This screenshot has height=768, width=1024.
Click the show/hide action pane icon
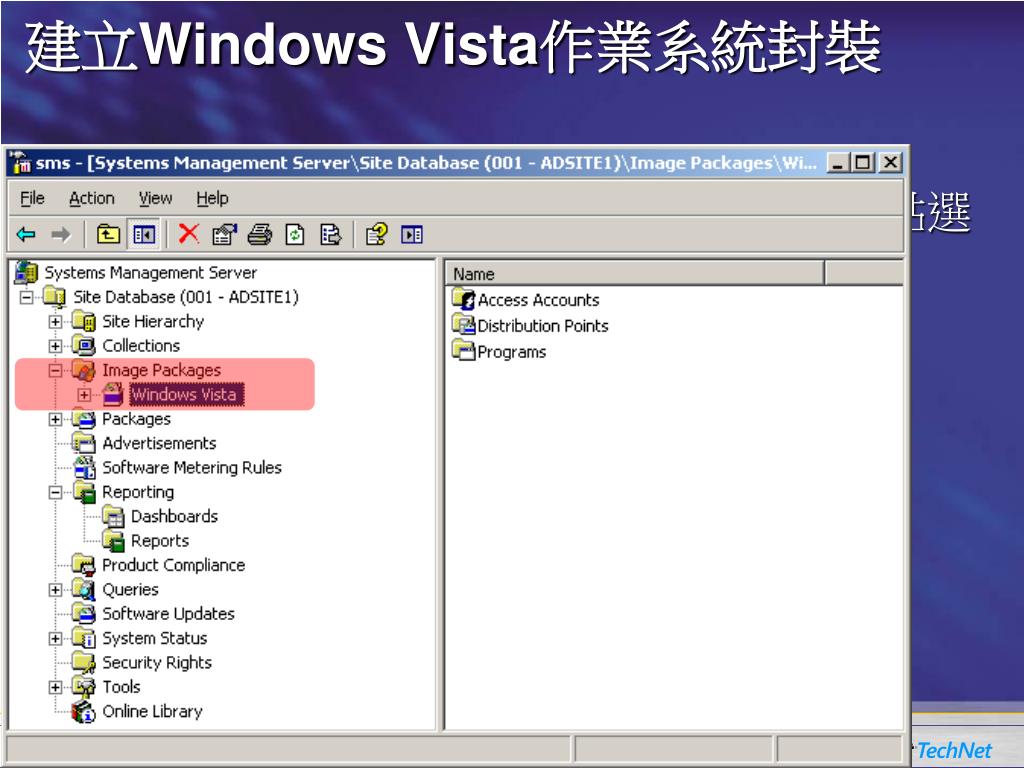[x=411, y=234]
